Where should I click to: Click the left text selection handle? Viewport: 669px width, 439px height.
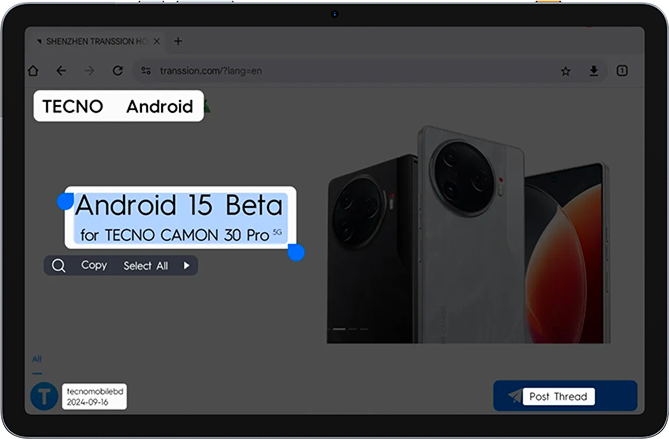pyautogui.click(x=65, y=202)
